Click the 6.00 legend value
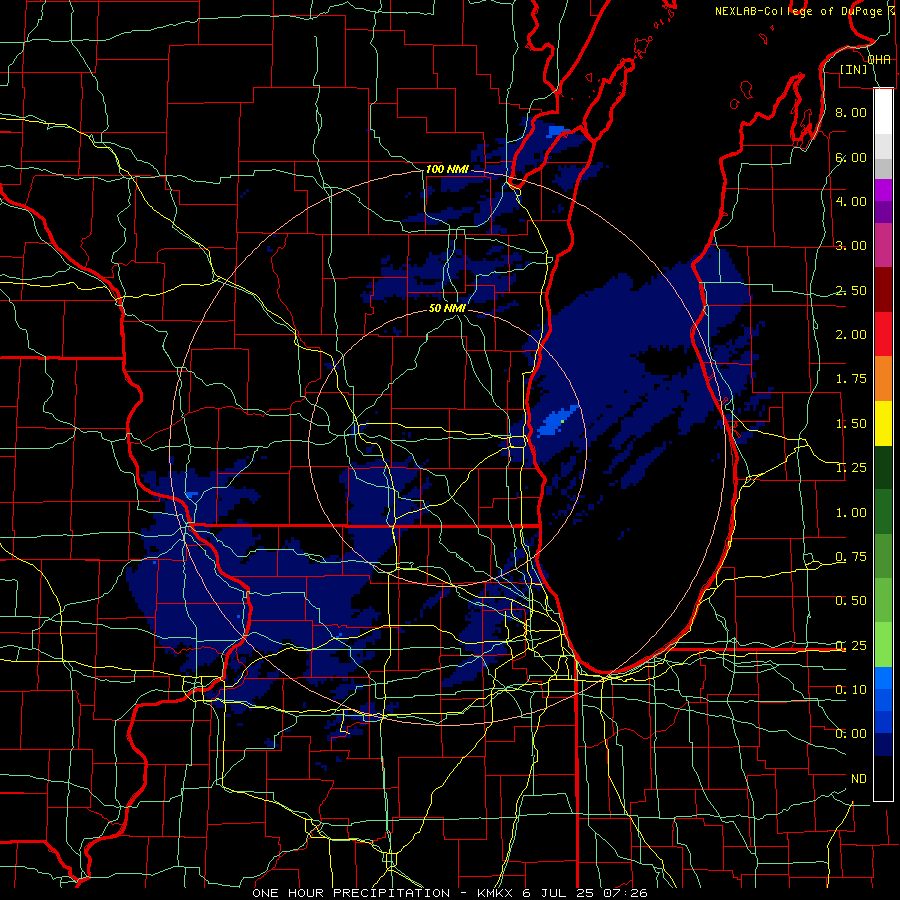The image size is (900, 900). tap(850, 157)
